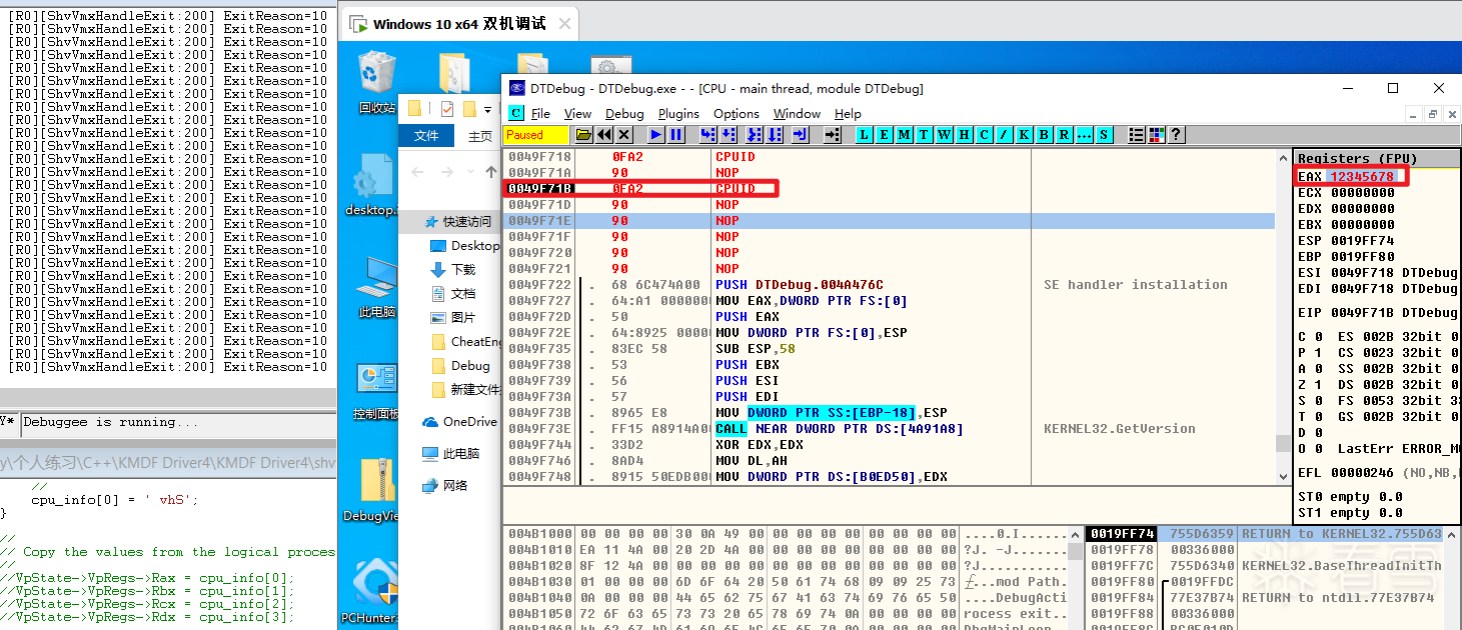Click the Close program X toolbar icon
This screenshot has height=630, width=1462.
624,134
